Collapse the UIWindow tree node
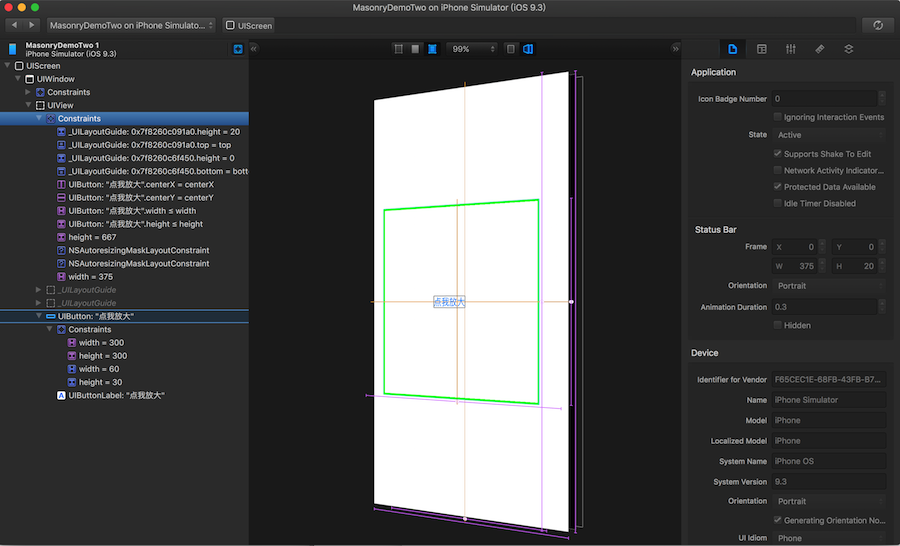This screenshot has height=546, width=900. point(18,79)
